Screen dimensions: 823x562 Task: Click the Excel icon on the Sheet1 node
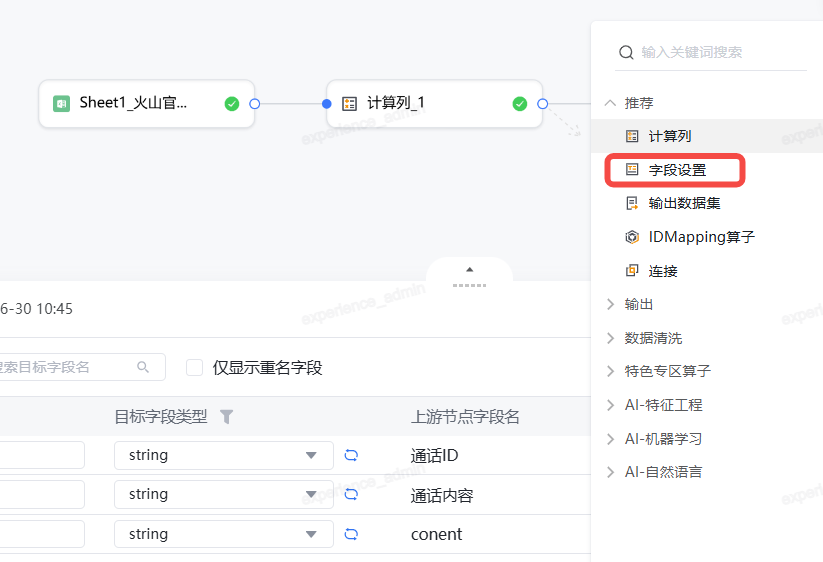[x=61, y=103]
